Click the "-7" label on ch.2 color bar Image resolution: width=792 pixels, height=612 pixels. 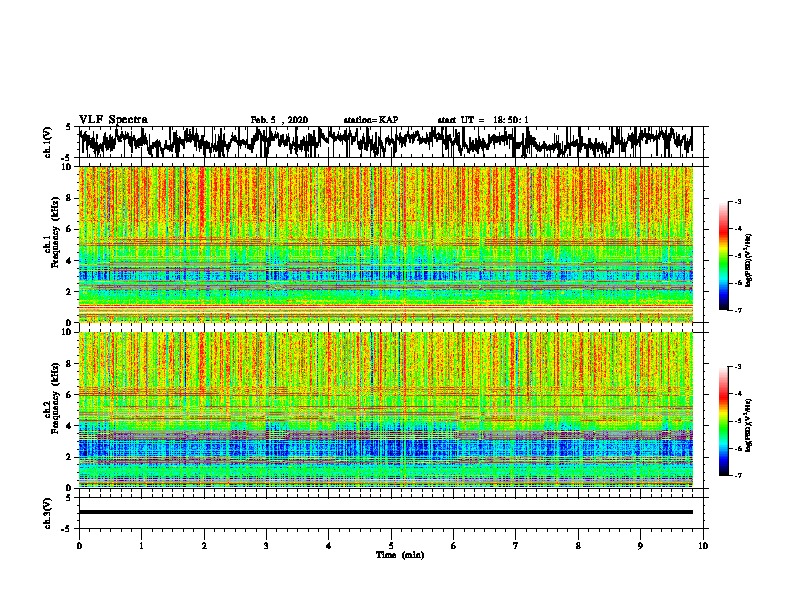pos(738,475)
